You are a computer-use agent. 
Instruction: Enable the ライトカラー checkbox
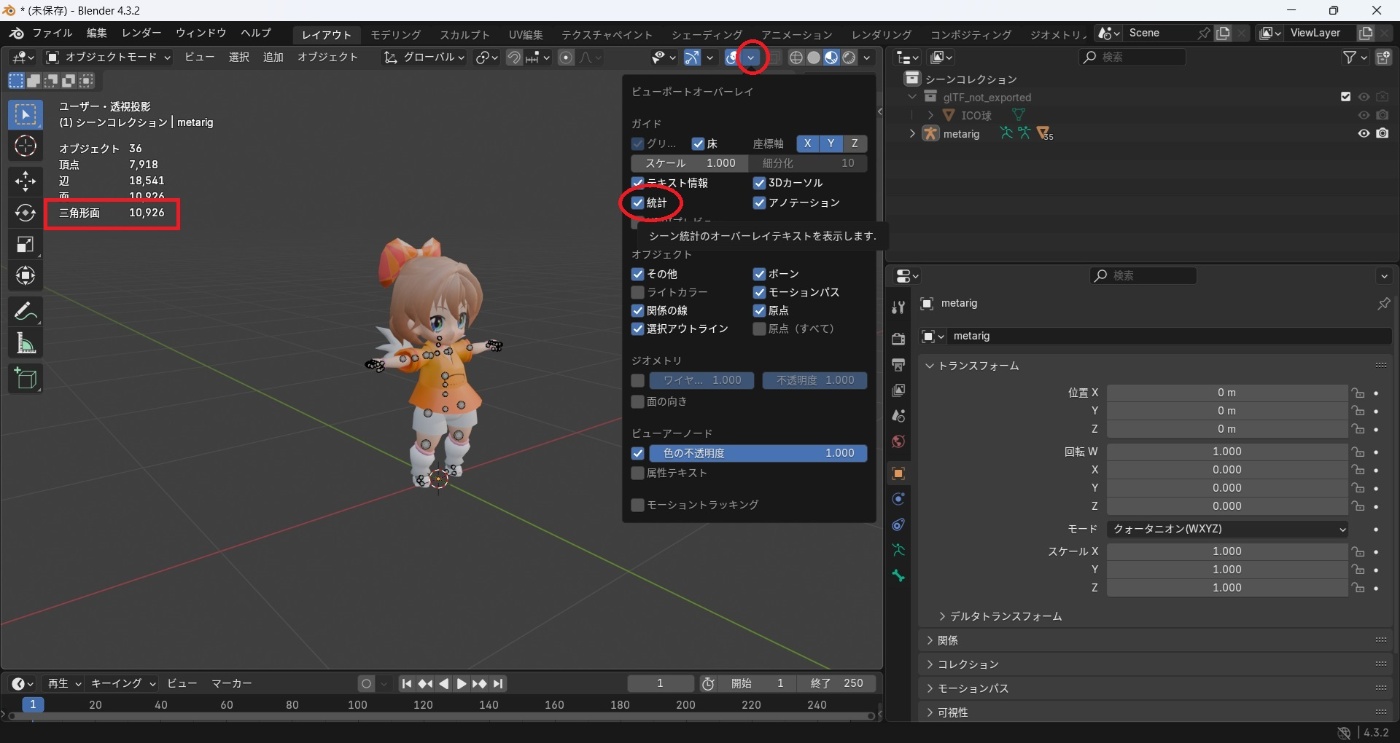(638, 292)
